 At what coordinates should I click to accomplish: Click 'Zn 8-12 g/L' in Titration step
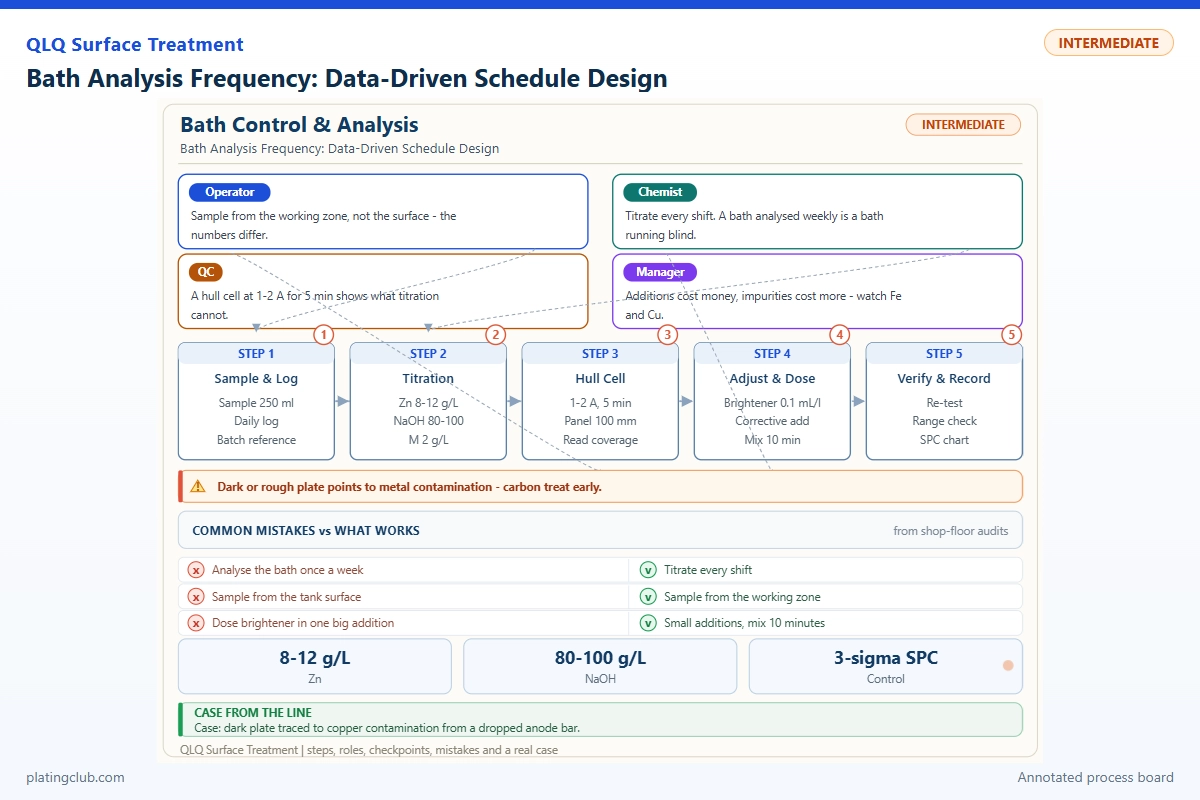(428, 403)
